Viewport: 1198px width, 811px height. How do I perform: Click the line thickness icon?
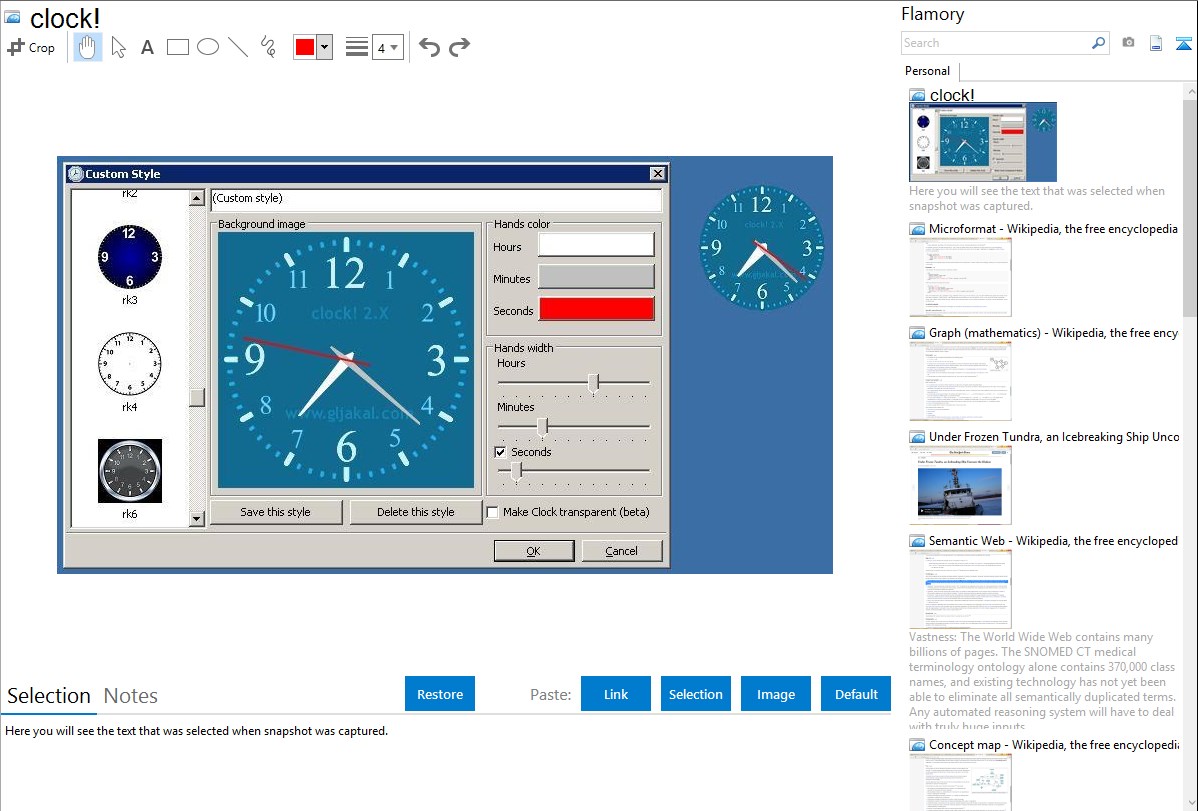(356, 47)
